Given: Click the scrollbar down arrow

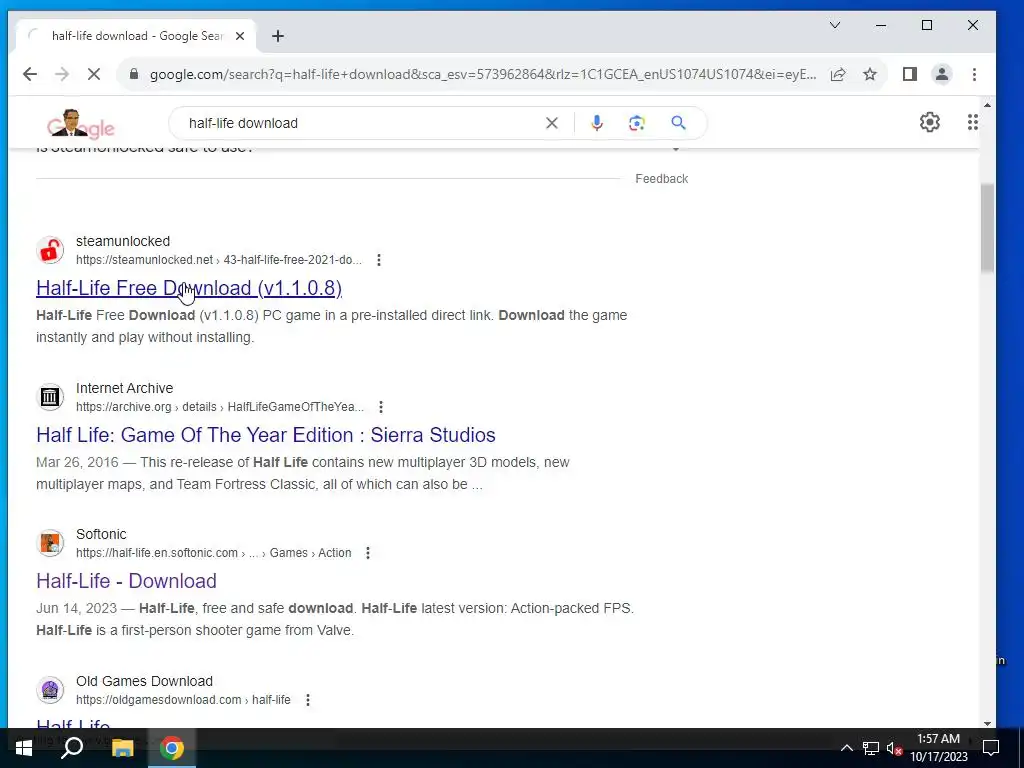Looking at the screenshot, I should [987, 723].
